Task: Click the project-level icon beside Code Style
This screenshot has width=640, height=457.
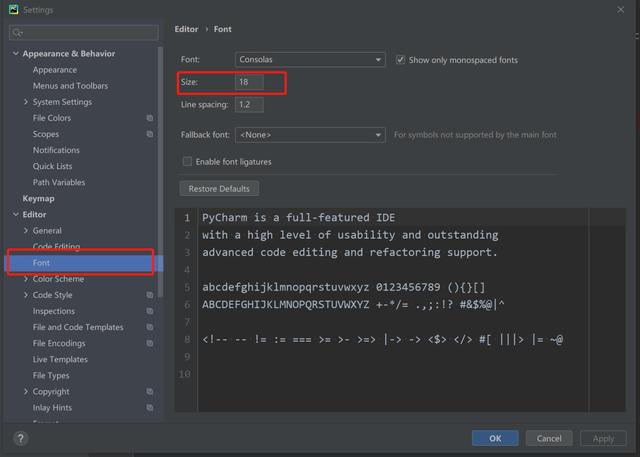Action: pos(150,295)
